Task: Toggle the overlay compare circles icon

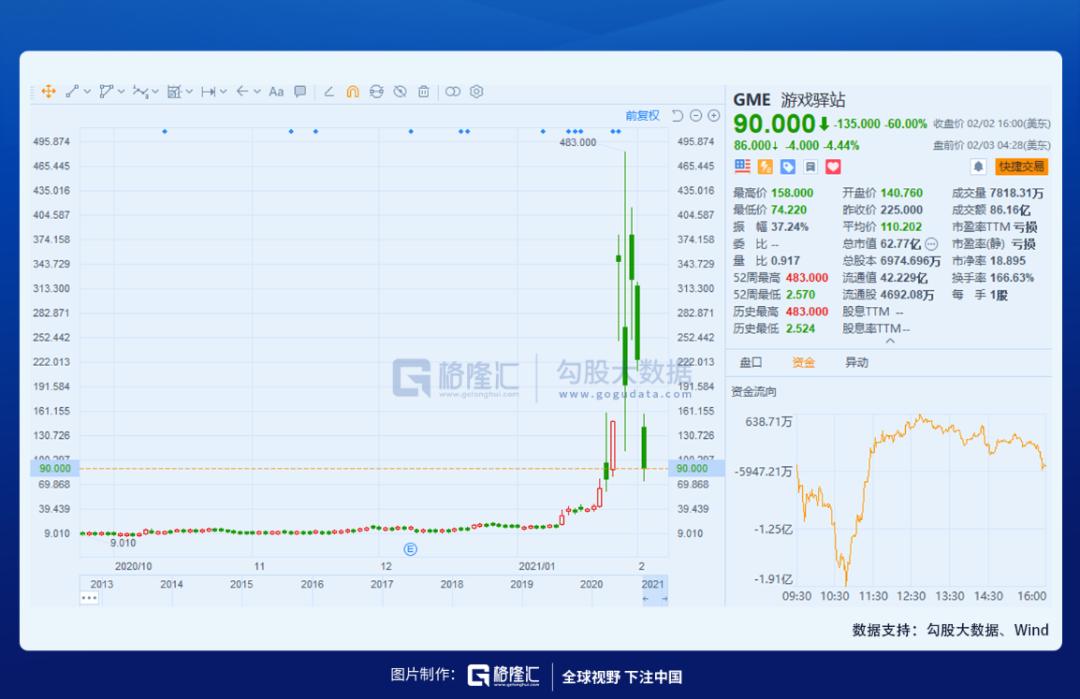Action: [453, 92]
